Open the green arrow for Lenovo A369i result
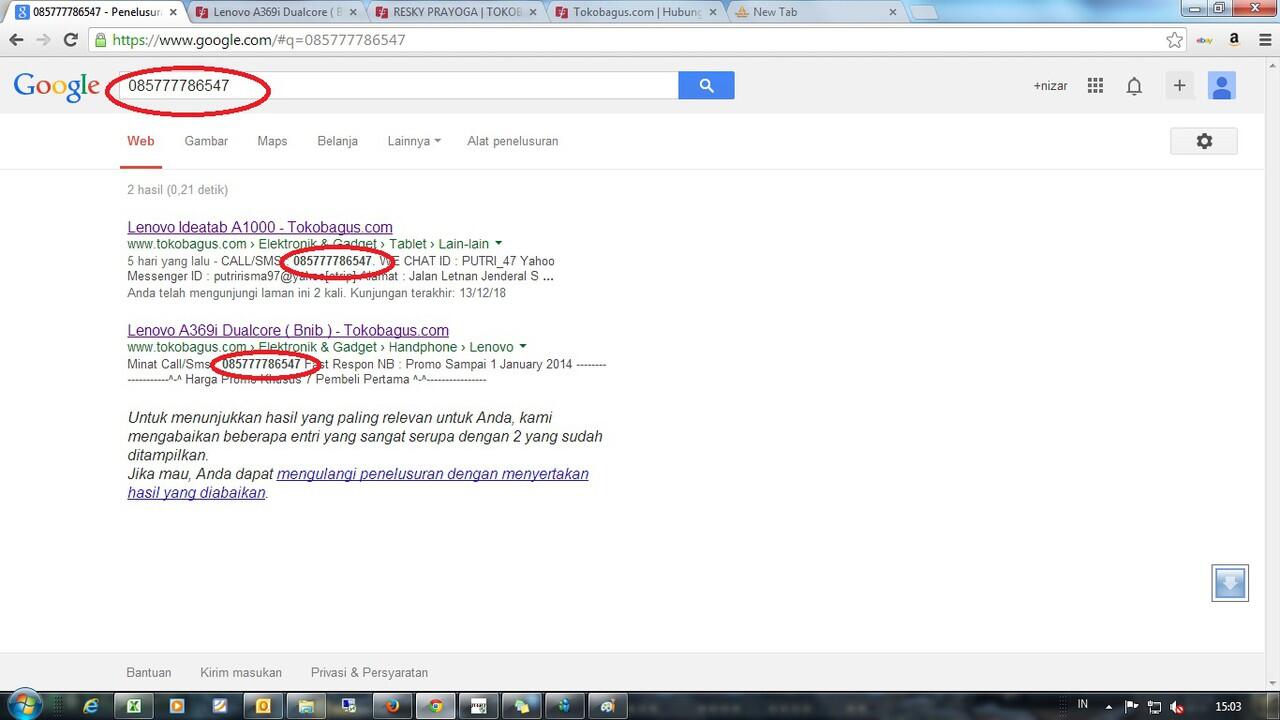The image size is (1280, 720). pos(522,347)
